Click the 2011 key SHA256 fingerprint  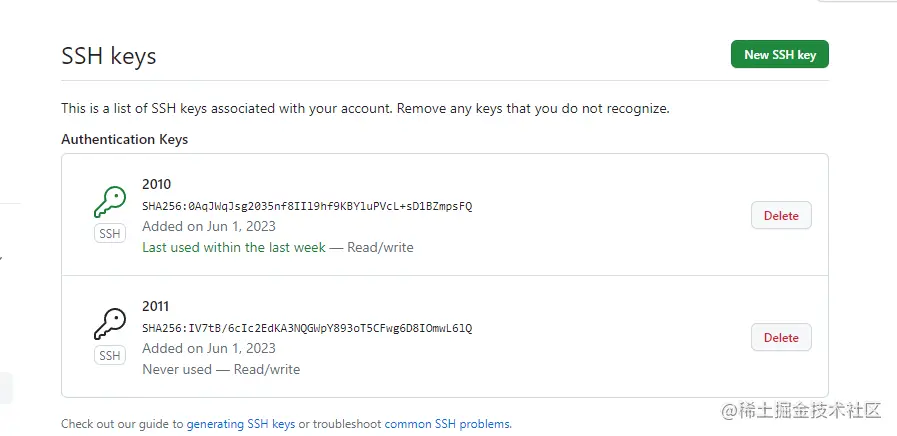point(307,328)
